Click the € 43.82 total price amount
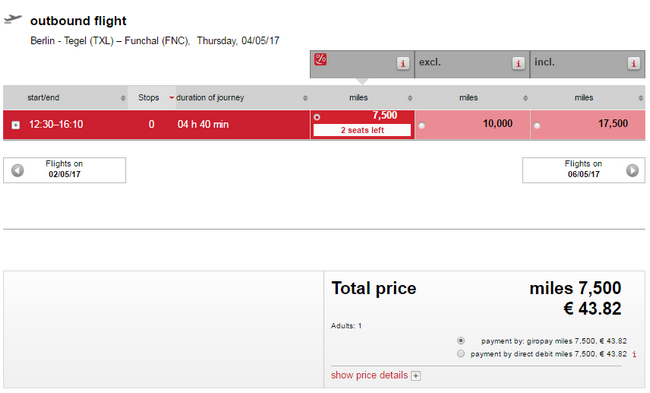650x393 pixels. (592, 309)
